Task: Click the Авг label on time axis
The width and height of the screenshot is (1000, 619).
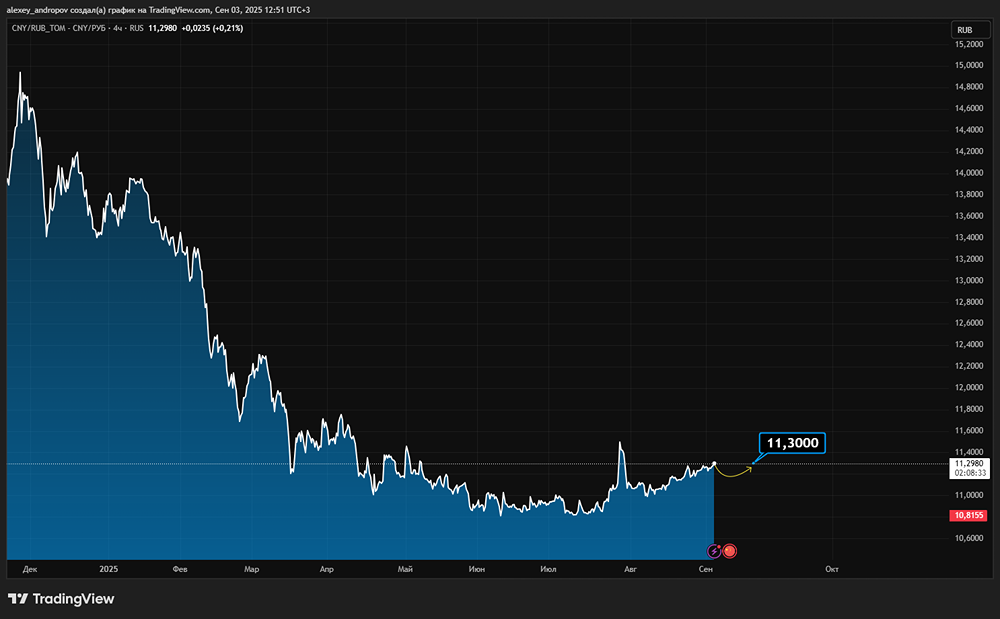Action: pyautogui.click(x=630, y=569)
